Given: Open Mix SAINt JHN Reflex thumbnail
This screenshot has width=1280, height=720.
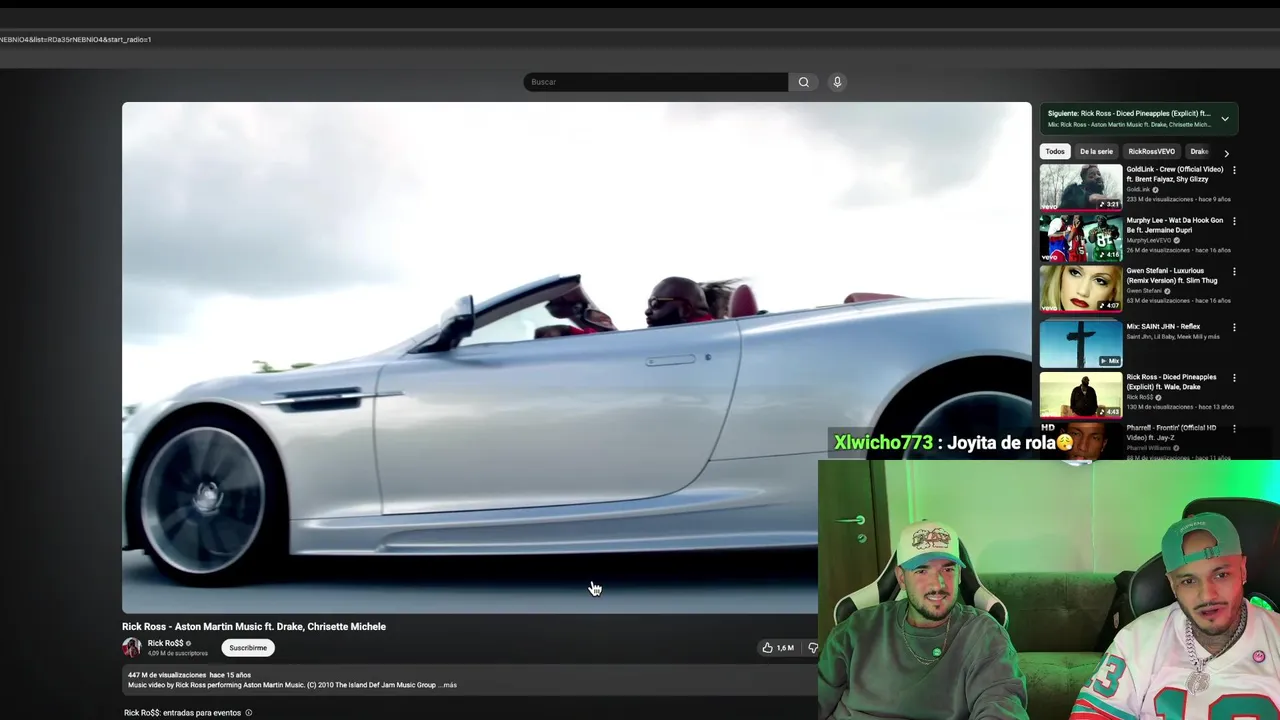Looking at the screenshot, I should click(1081, 344).
